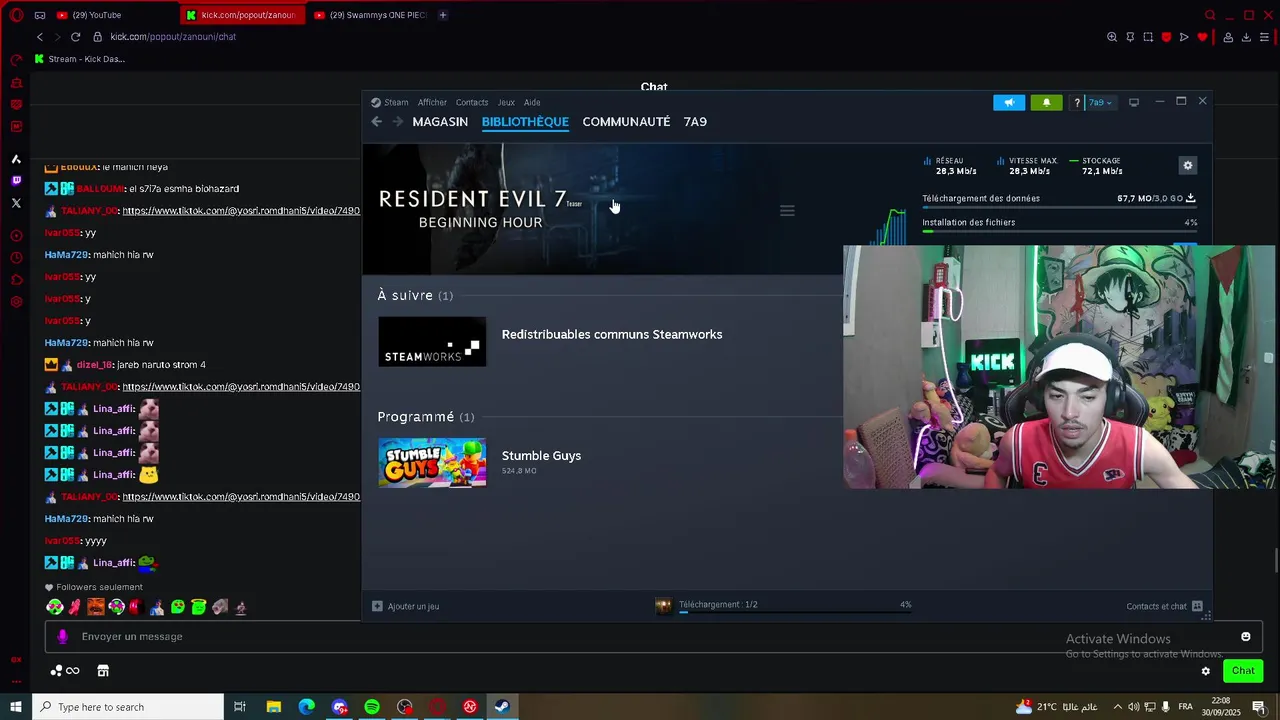Go forward in Steam navigation
This screenshot has height=720, width=1280.
[397, 122]
